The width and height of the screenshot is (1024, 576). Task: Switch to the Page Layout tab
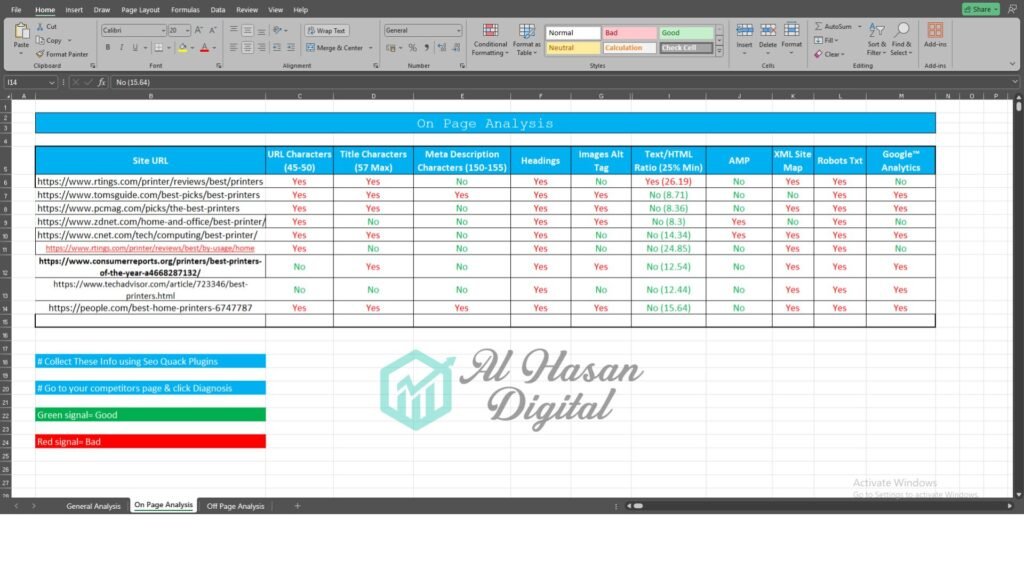point(140,10)
